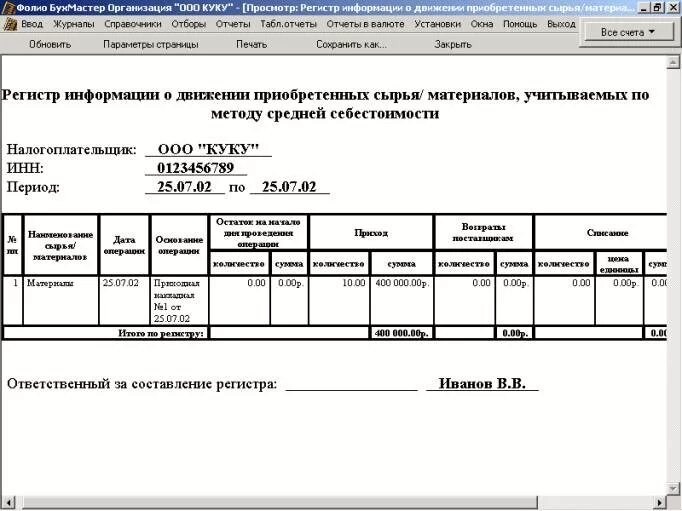Click the Приходная накладная №1 cell
The width and height of the screenshot is (682, 511).
(x=179, y=300)
